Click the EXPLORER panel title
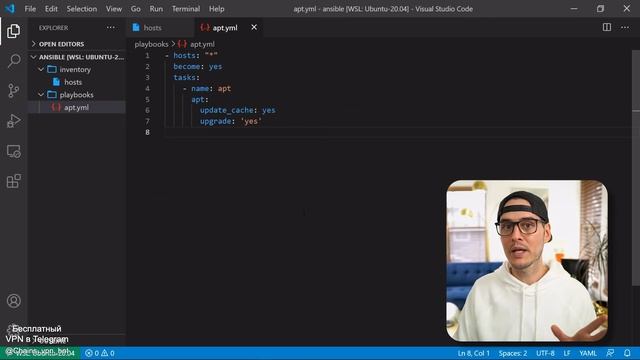The width and height of the screenshot is (640, 360). point(53,28)
